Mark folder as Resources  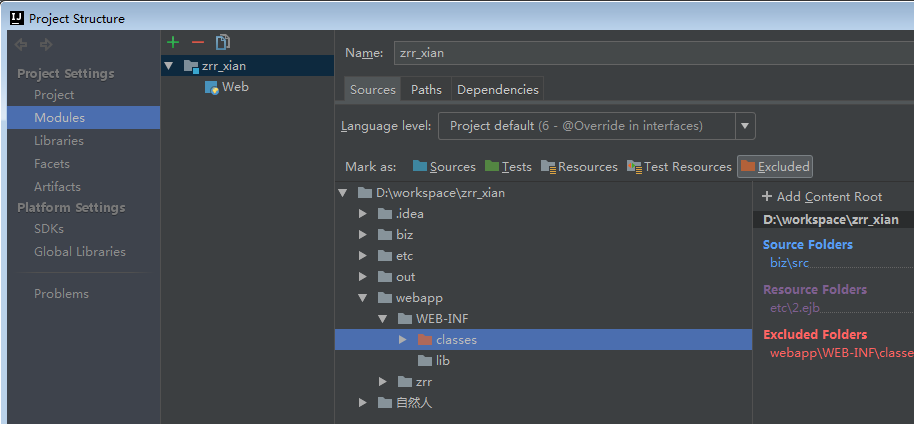(x=579, y=167)
